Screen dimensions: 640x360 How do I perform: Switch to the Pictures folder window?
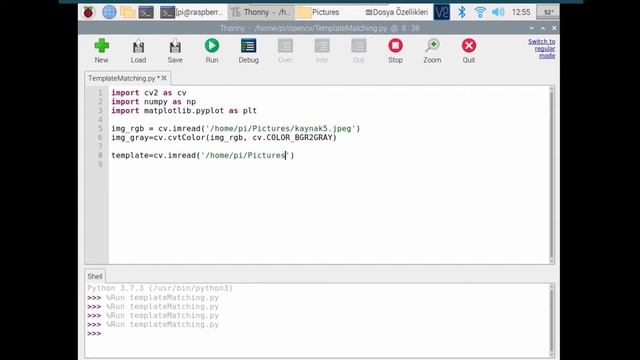[318, 12]
